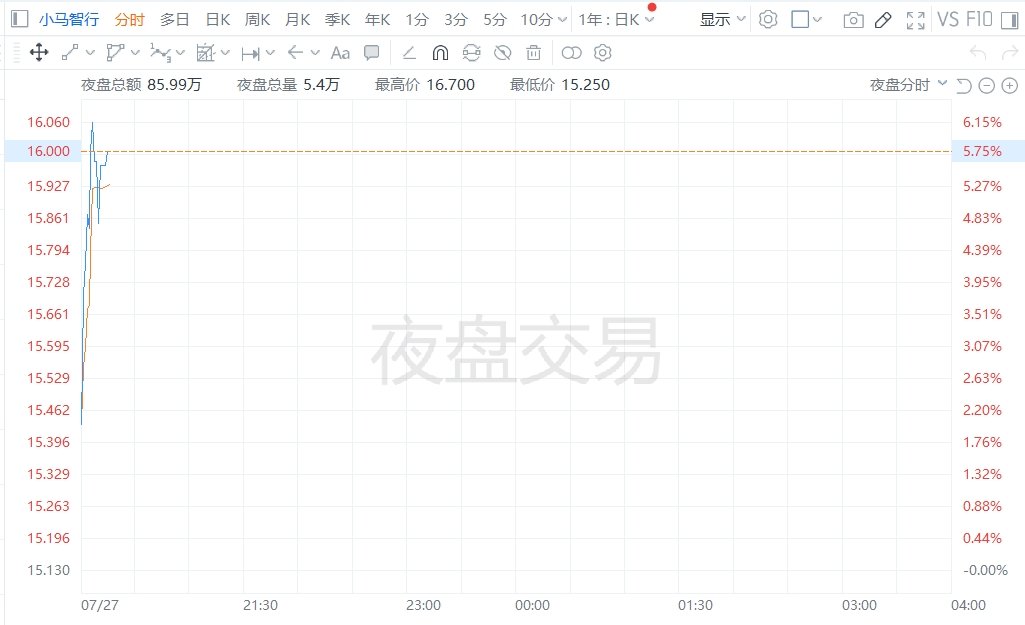
Task: Zoom in chart with plus icon
Action: [1010, 86]
